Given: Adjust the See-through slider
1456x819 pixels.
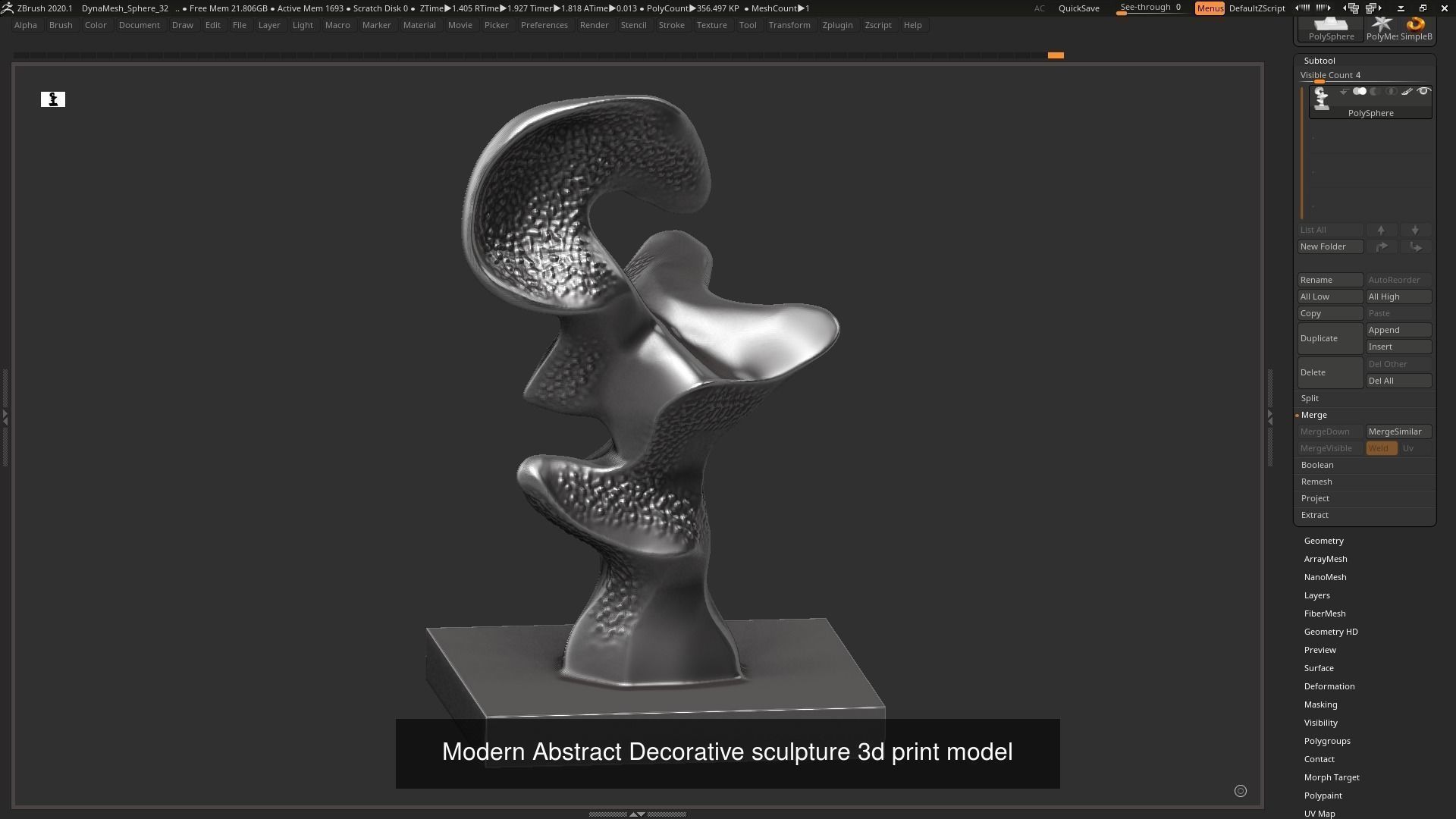Looking at the screenshot, I should point(1151,8).
